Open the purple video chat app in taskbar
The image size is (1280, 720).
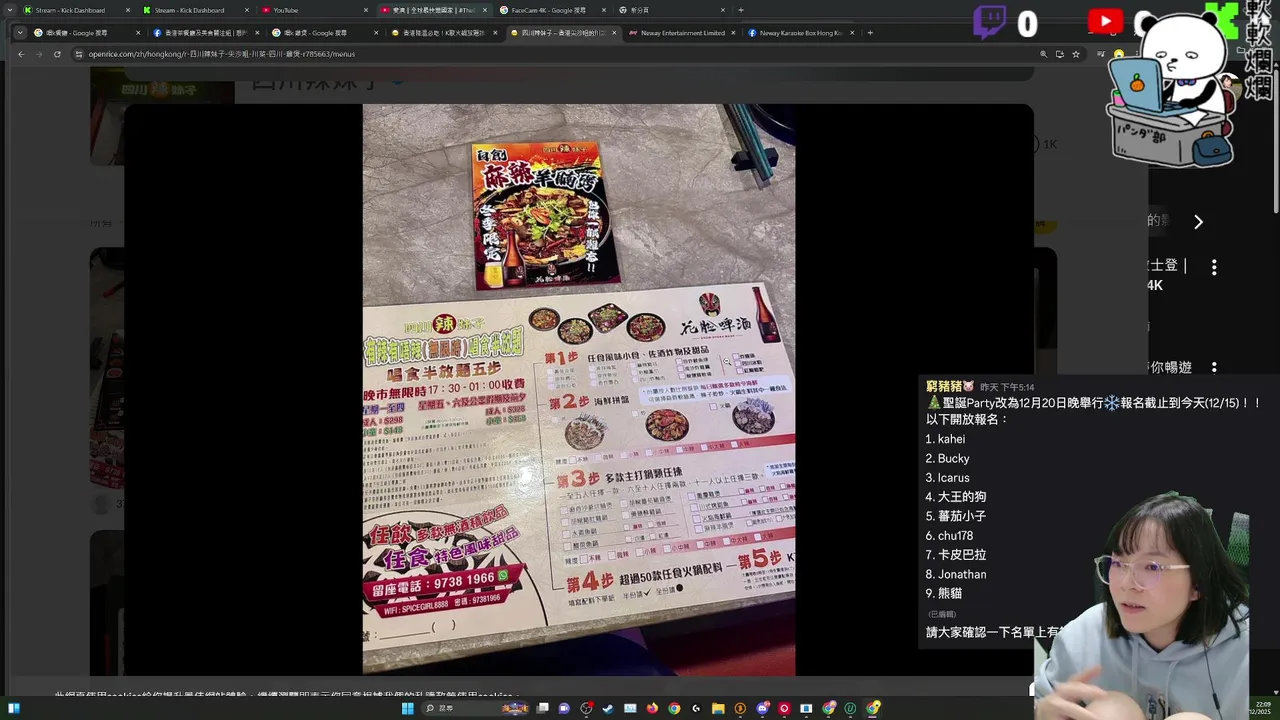click(x=564, y=708)
